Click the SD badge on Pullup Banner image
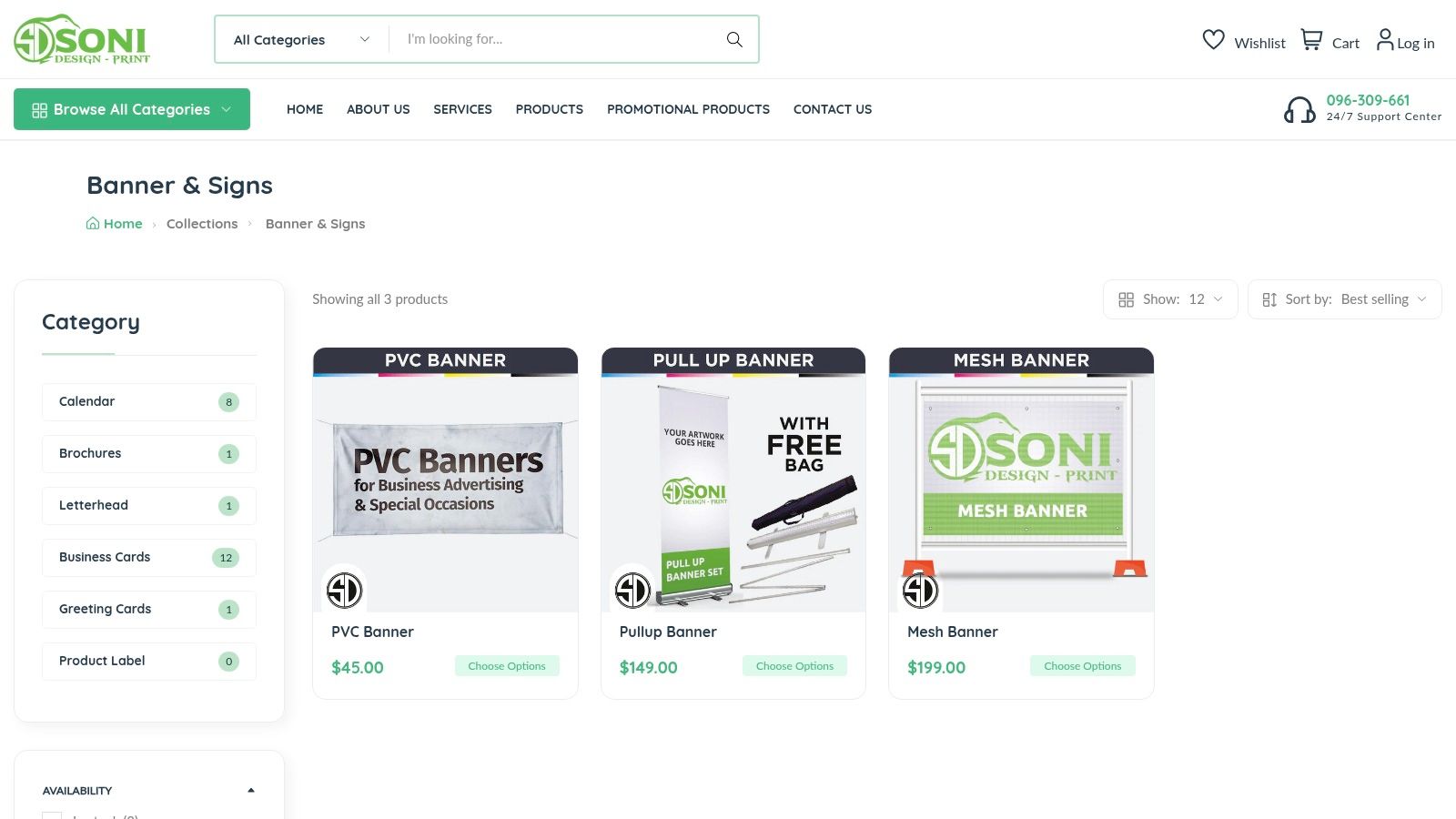 point(632,590)
